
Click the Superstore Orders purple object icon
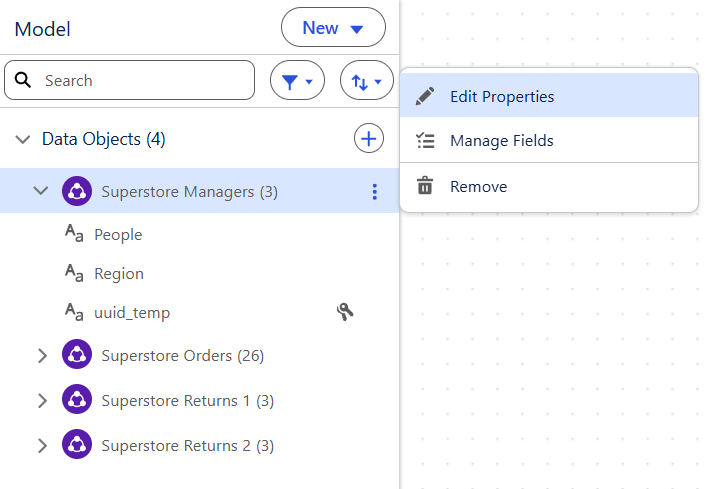point(77,354)
